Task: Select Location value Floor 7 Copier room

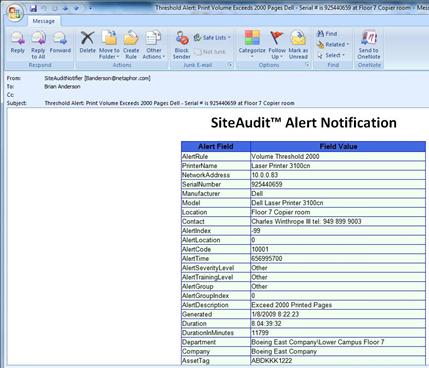Action: click(281, 212)
